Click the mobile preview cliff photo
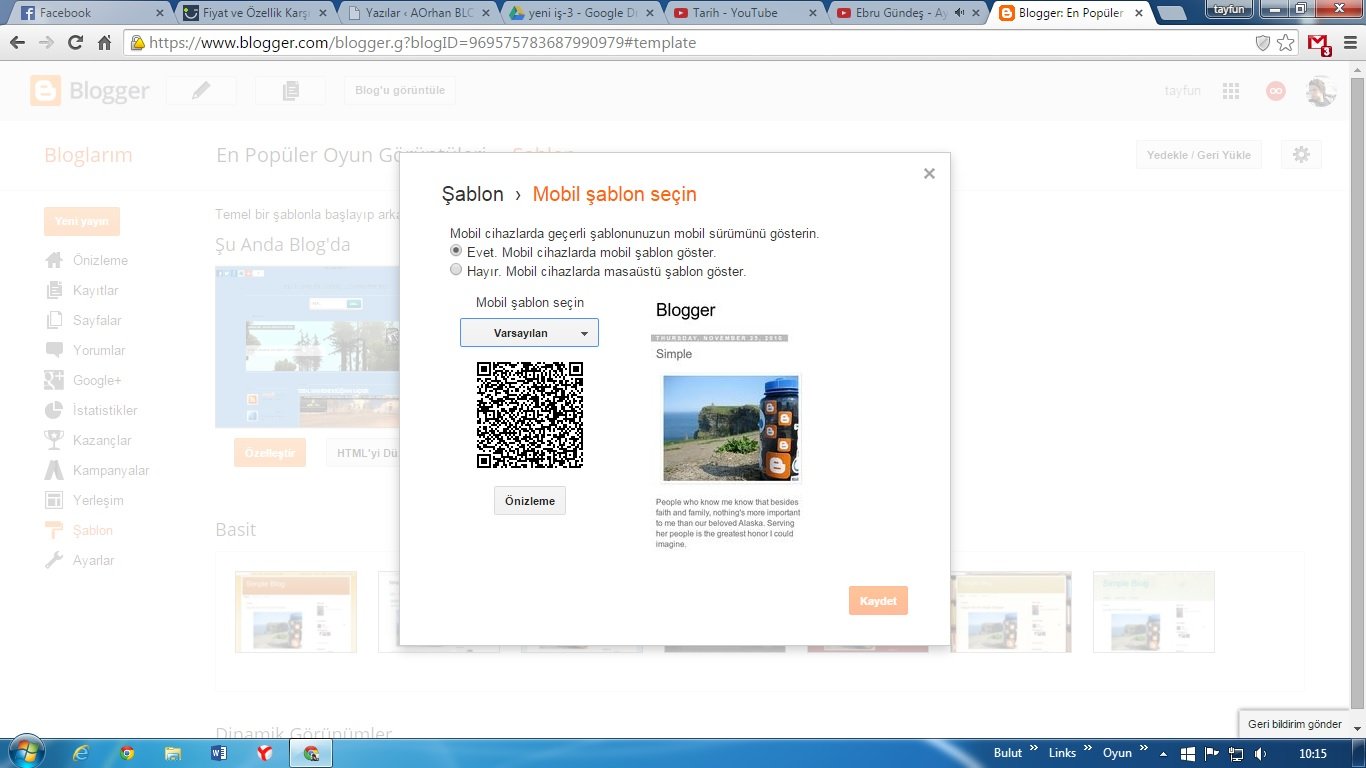This screenshot has height=768, width=1366. tap(731, 428)
